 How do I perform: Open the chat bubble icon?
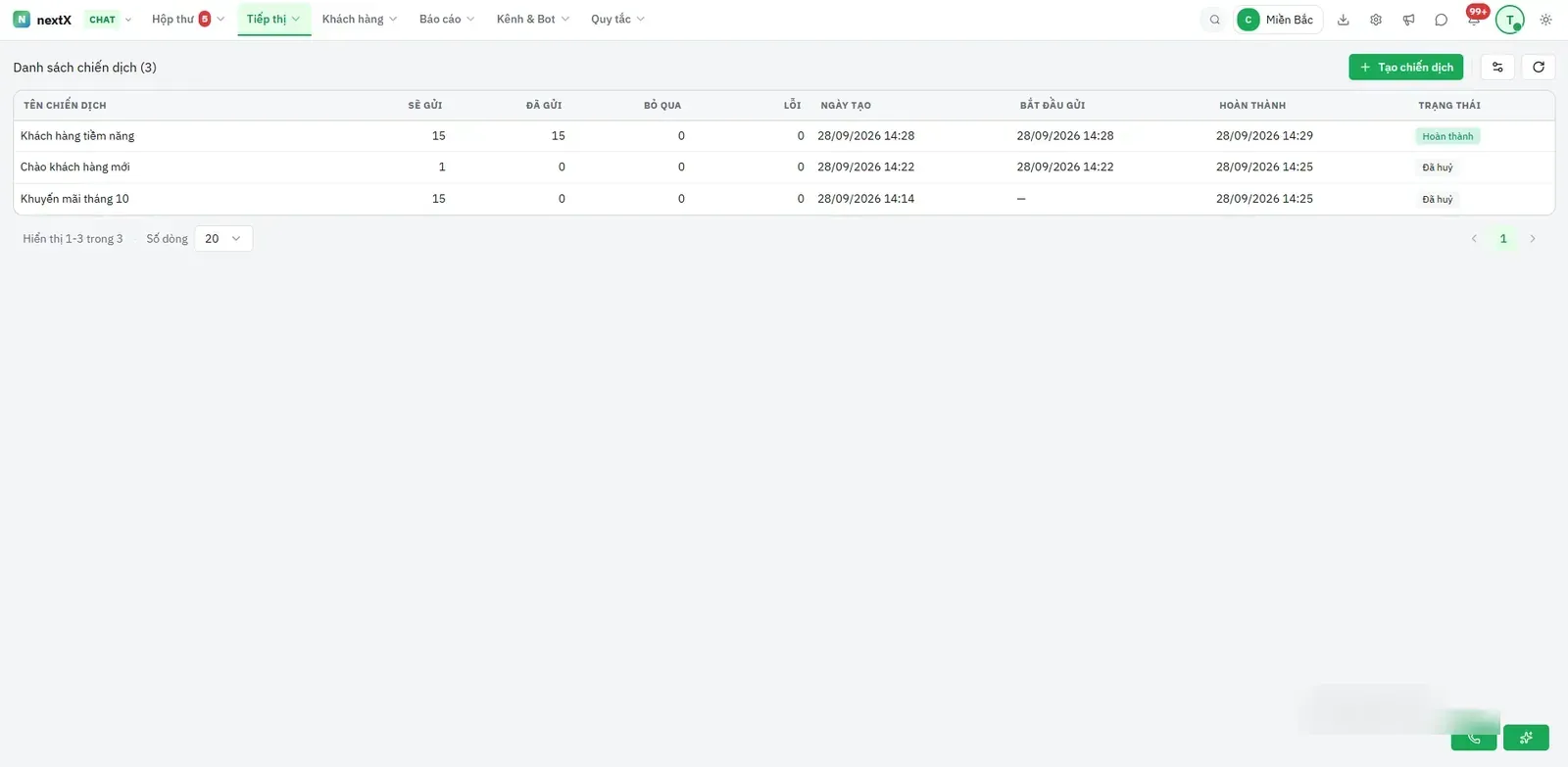click(x=1441, y=20)
